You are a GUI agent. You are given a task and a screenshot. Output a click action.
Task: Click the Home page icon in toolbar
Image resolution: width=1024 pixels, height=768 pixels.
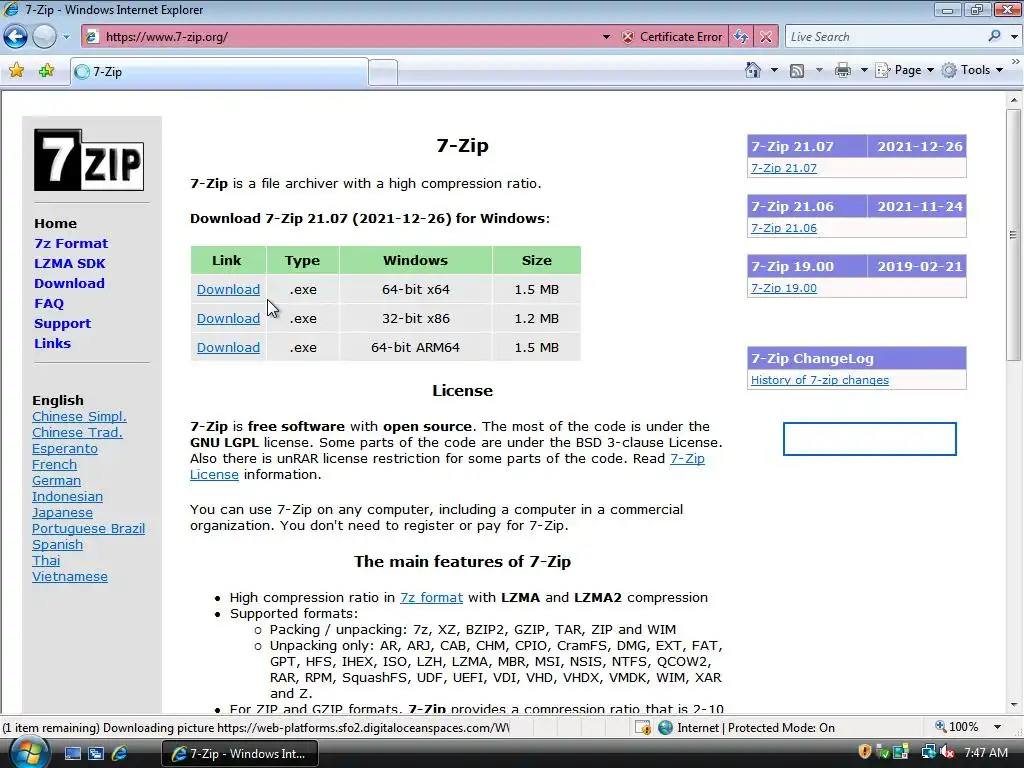tap(753, 70)
